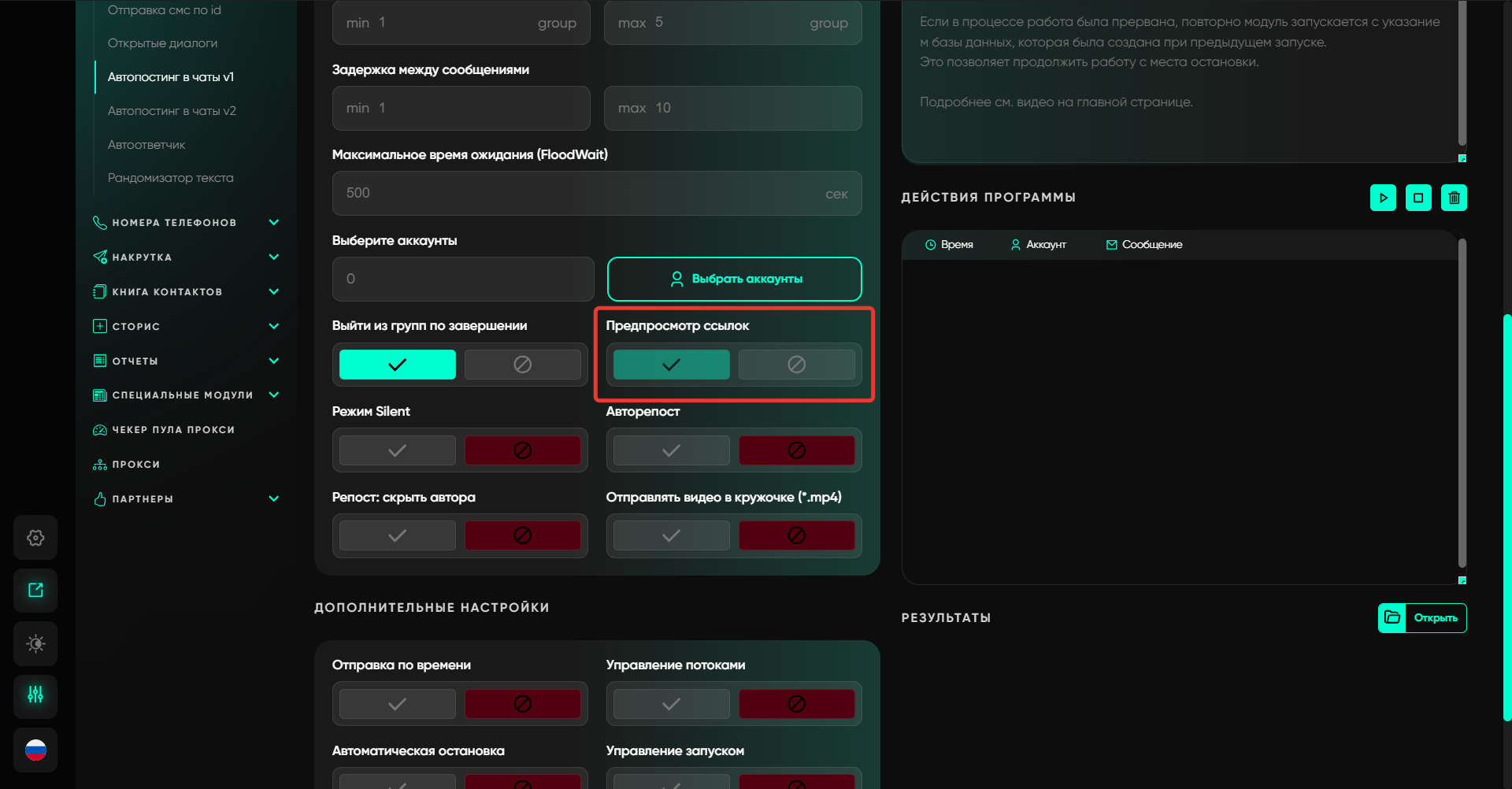The image size is (1512, 789).
Task: Click the Russian flag language icon
Action: tap(35, 750)
